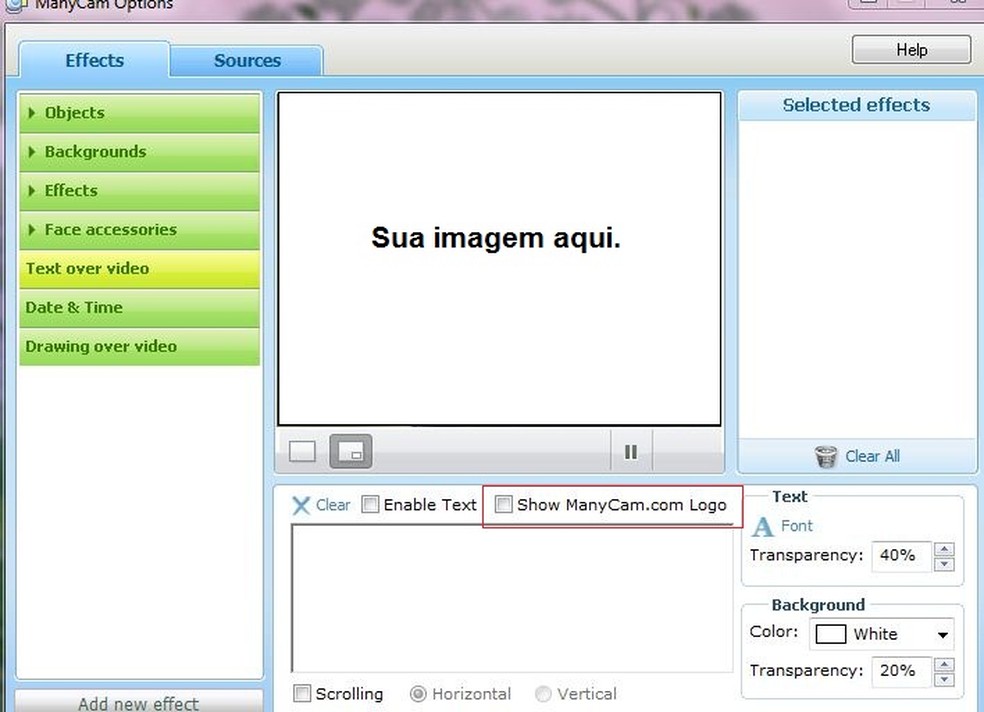Click inside the text entry area

click(x=512, y=598)
